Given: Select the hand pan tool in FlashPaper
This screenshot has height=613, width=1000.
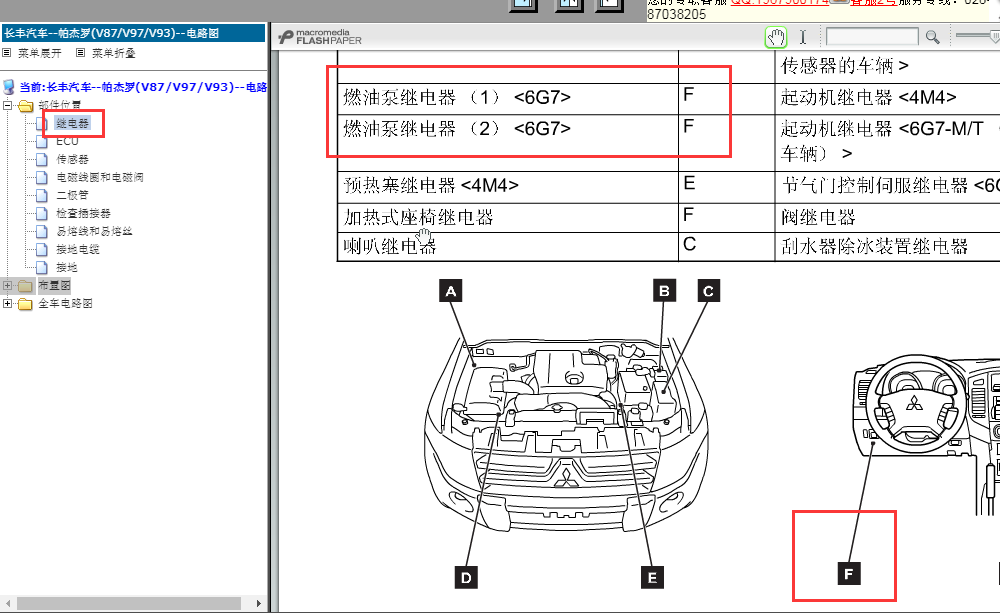Looking at the screenshot, I should (x=776, y=38).
